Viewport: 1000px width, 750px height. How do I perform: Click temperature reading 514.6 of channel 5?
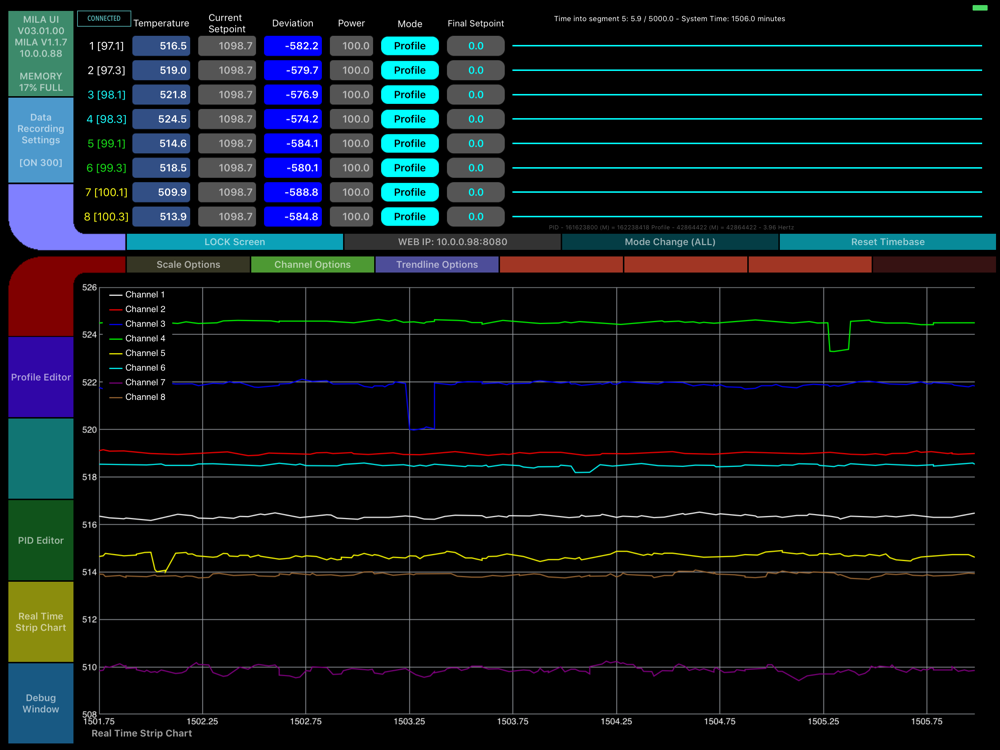(161, 143)
